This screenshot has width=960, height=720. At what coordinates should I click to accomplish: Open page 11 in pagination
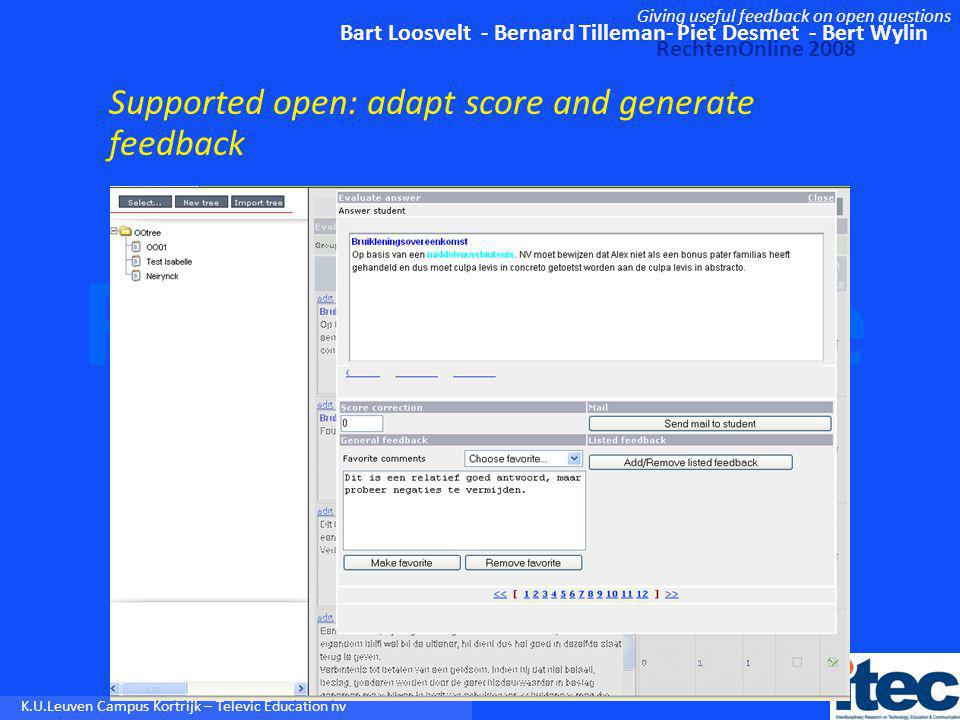(x=626, y=594)
